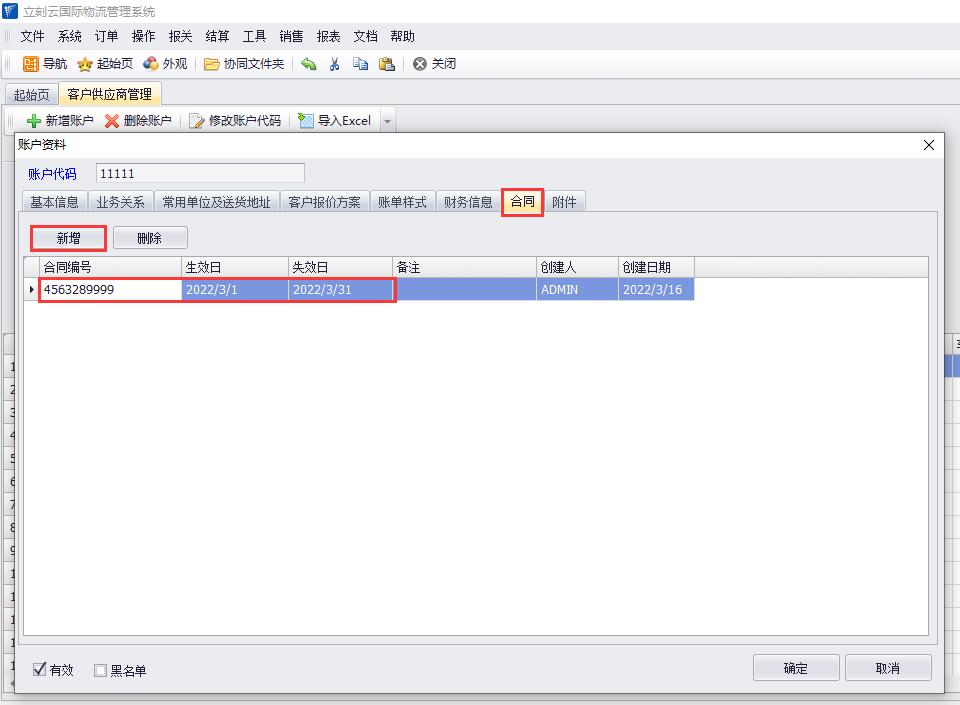Click the 导入Excel import icon
The height and width of the screenshot is (705, 960).
[306, 121]
